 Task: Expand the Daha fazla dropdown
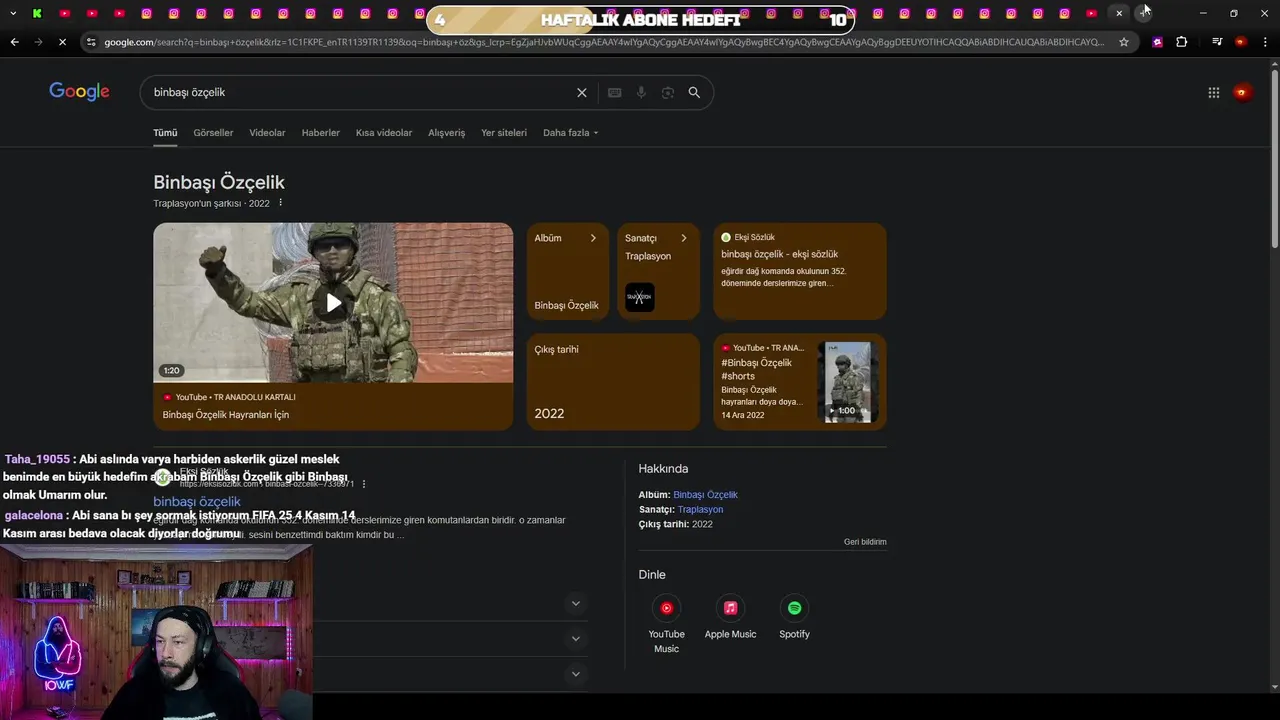570,133
